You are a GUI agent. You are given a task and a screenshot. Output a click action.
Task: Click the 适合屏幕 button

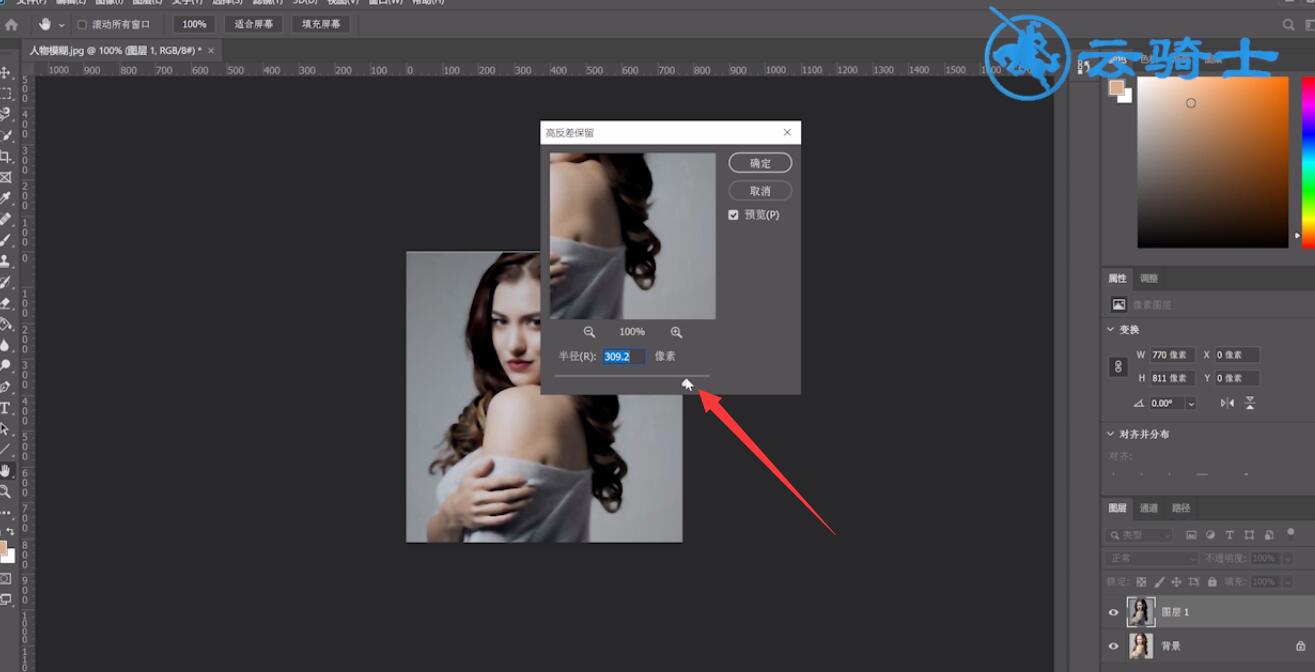(254, 24)
